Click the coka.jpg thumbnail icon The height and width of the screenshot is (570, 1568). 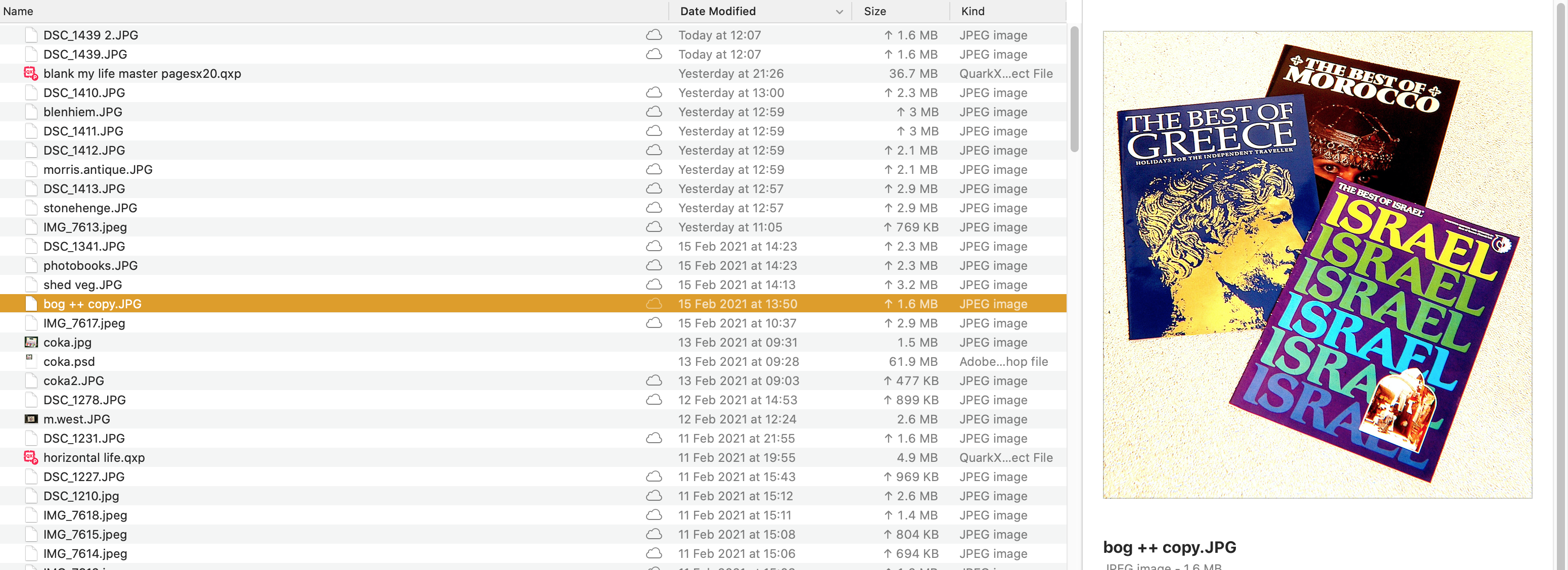tap(30, 343)
